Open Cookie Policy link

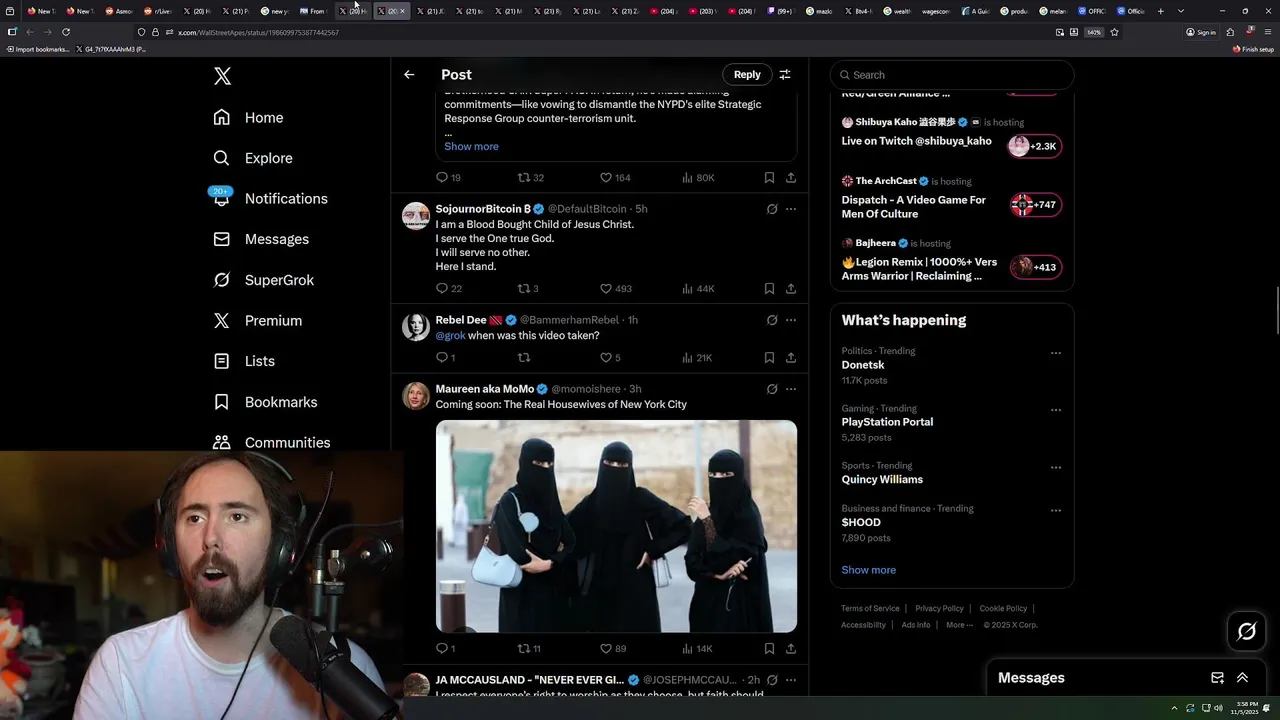coord(1003,608)
